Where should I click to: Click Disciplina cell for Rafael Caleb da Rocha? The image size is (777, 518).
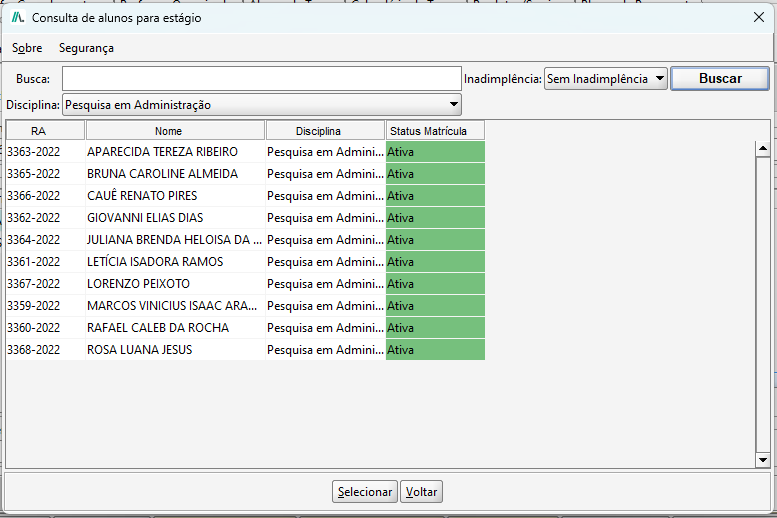pos(325,328)
